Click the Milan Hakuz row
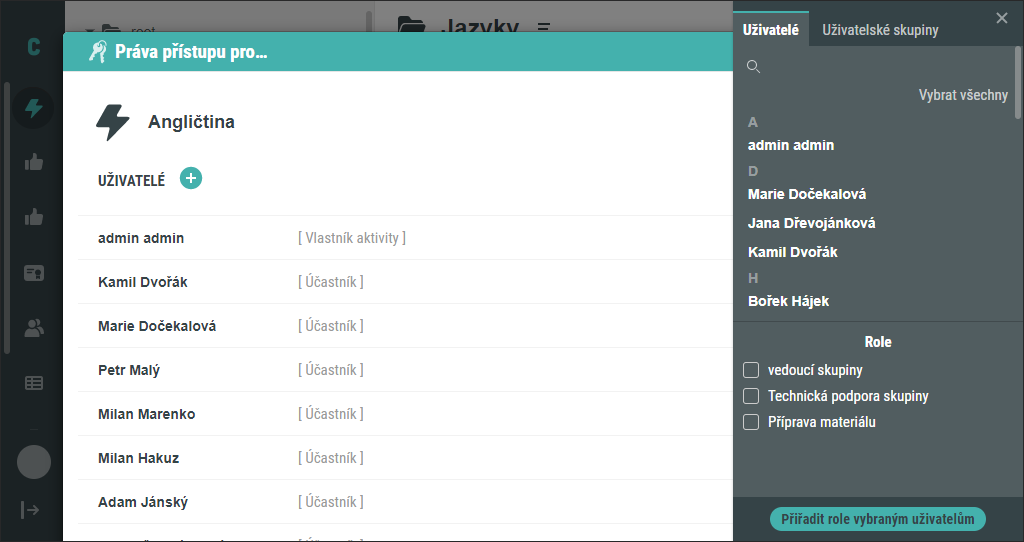This screenshot has width=1024, height=542. pyautogui.click(x=406, y=458)
